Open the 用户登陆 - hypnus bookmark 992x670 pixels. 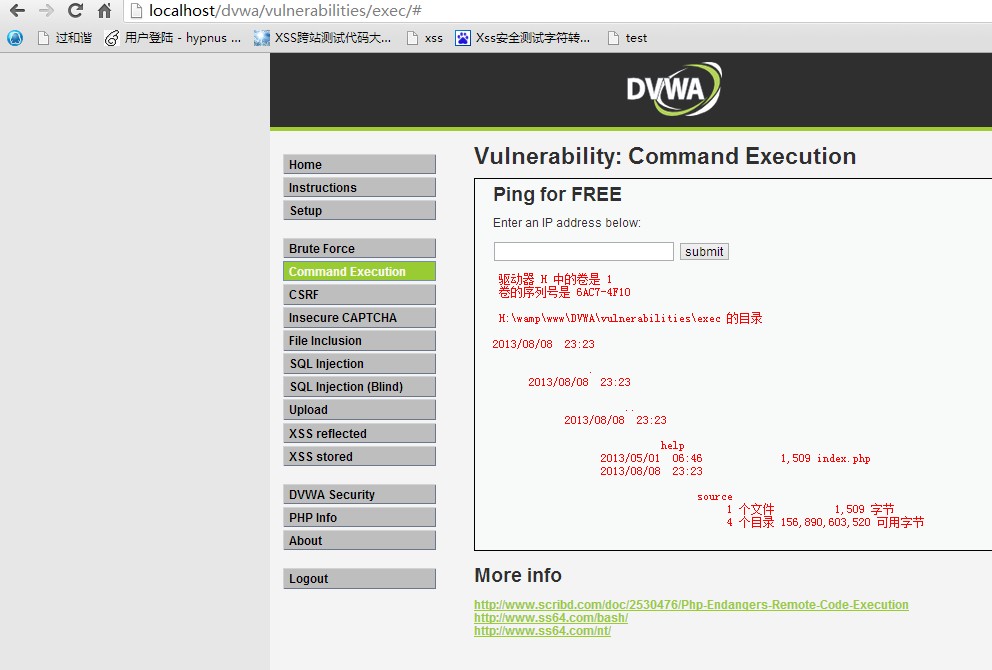click(x=173, y=38)
